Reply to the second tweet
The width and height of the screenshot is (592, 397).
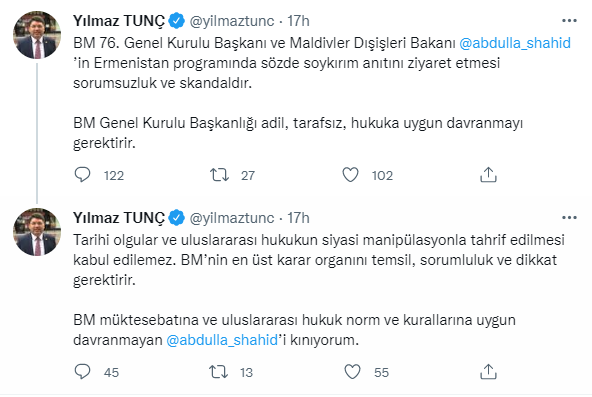coord(82,372)
